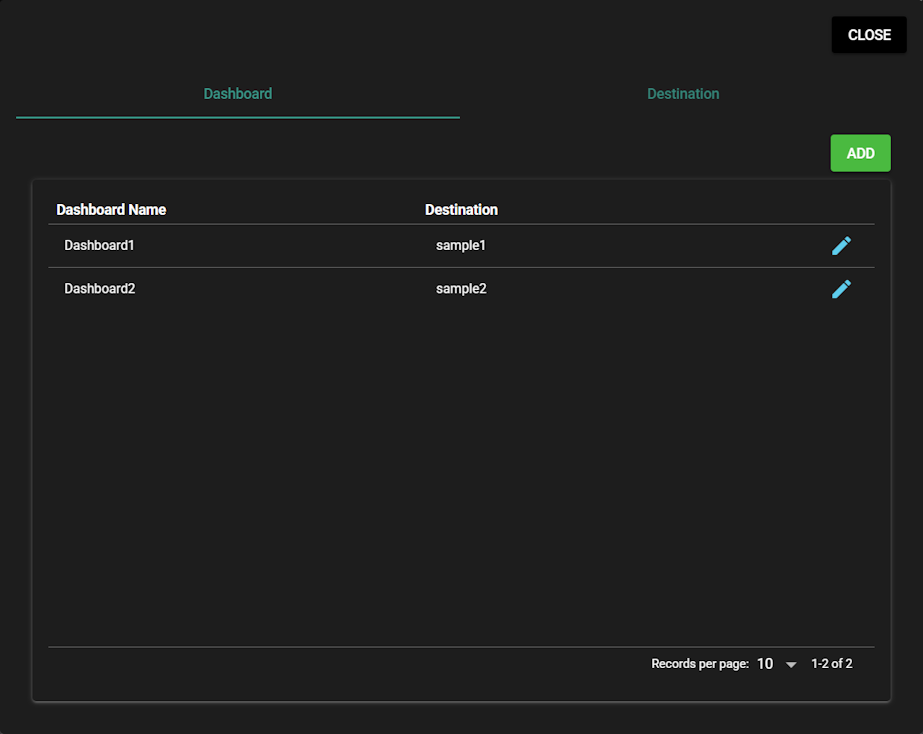
Task: Click the 1-2 of 2 pagination text
Action: click(x=831, y=664)
